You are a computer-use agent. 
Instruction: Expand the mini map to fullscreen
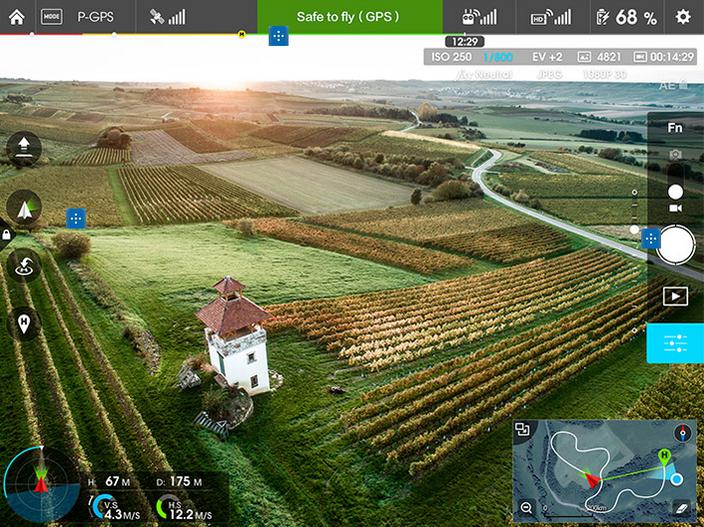tap(522, 430)
